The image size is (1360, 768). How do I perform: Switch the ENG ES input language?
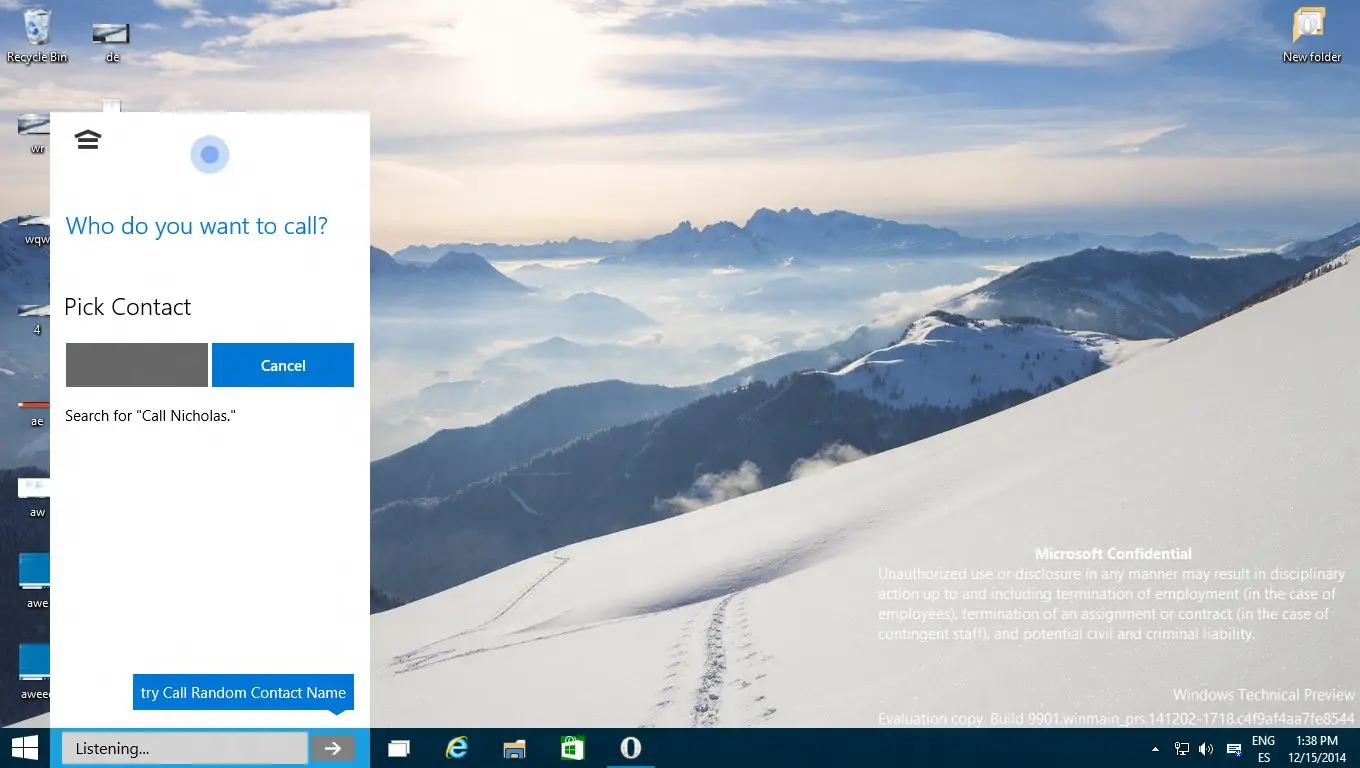[x=1264, y=749]
